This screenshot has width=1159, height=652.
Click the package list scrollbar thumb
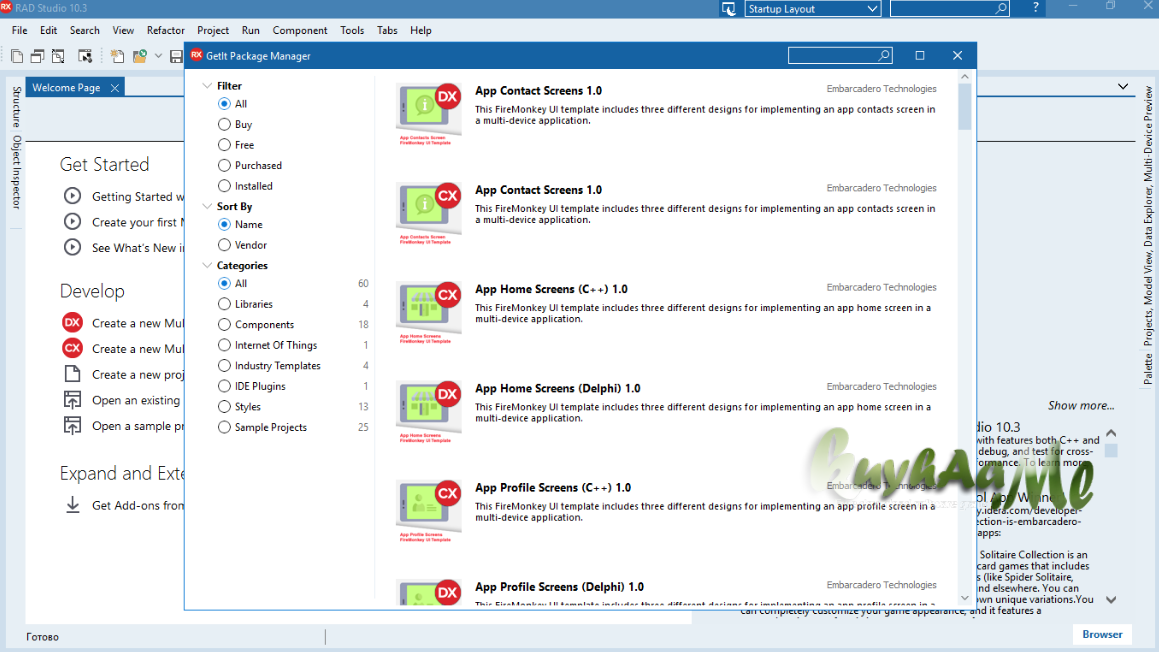coord(965,106)
